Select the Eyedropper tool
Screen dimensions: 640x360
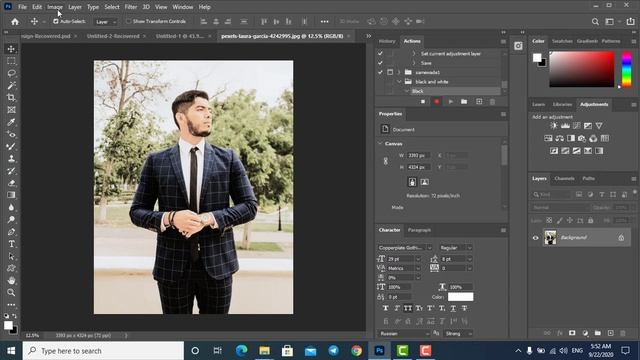(x=11, y=122)
